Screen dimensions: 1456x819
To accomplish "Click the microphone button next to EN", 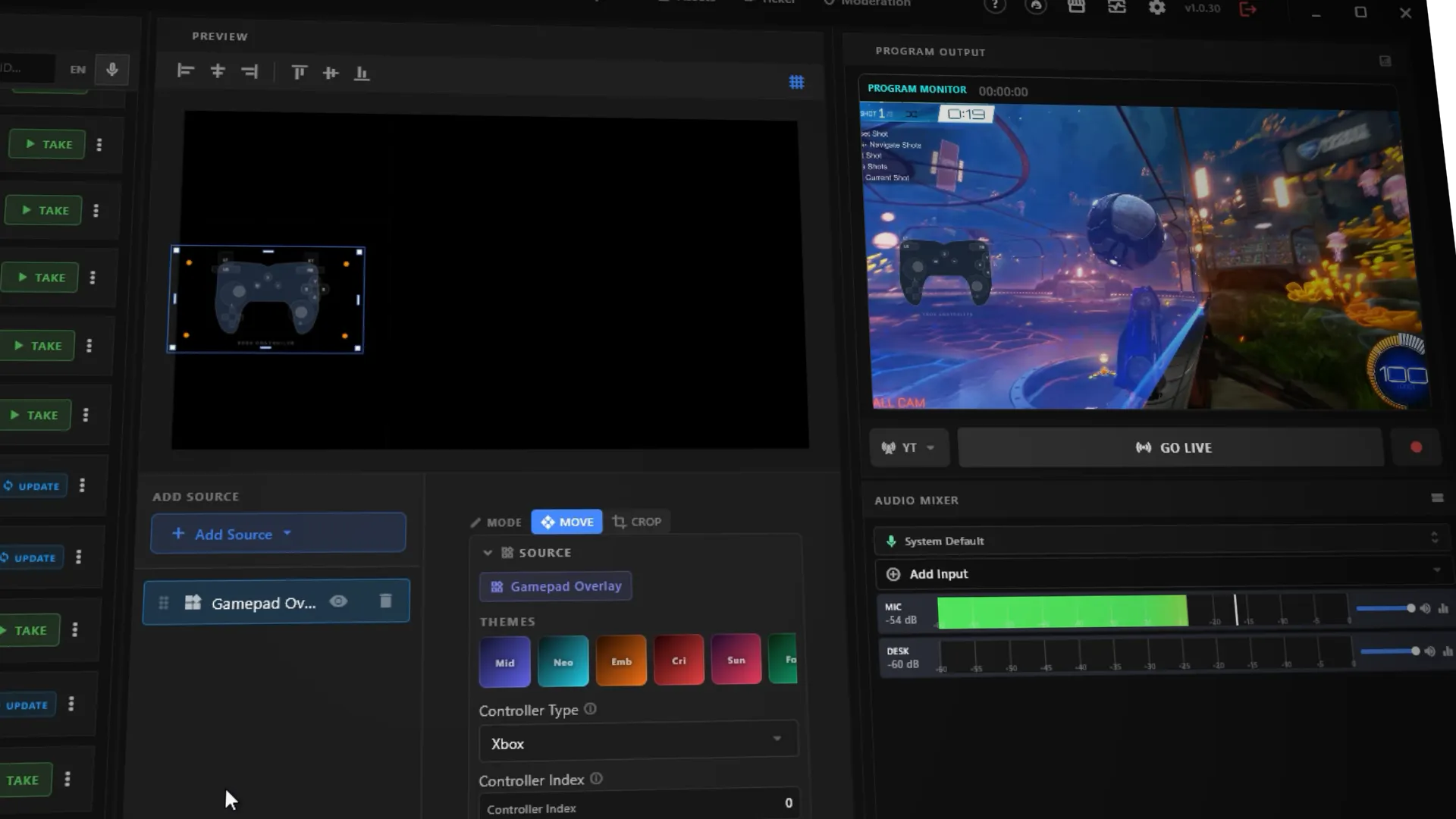I will 112,70.
